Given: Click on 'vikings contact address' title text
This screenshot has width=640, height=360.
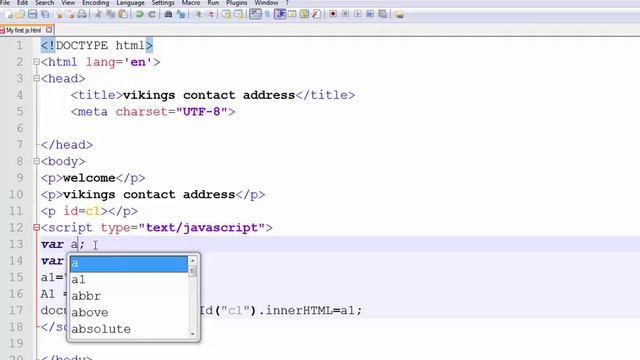Looking at the screenshot, I should [x=209, y=95].
